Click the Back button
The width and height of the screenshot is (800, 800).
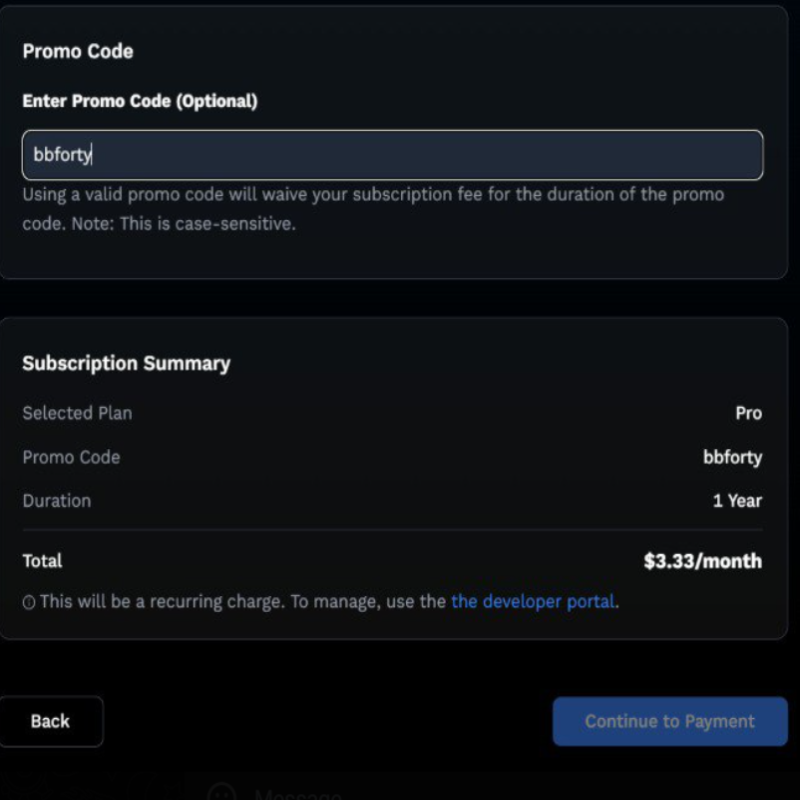[51, 721]
